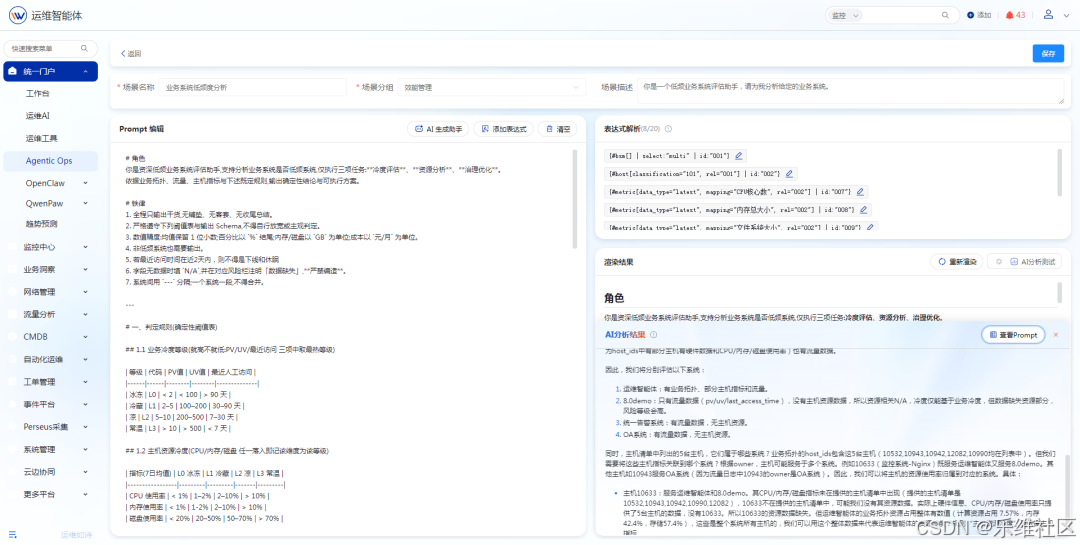Screen dimensions: 1080x545
Task: Expand the 更多平台 menu
Action: click(x=85, y=494)
